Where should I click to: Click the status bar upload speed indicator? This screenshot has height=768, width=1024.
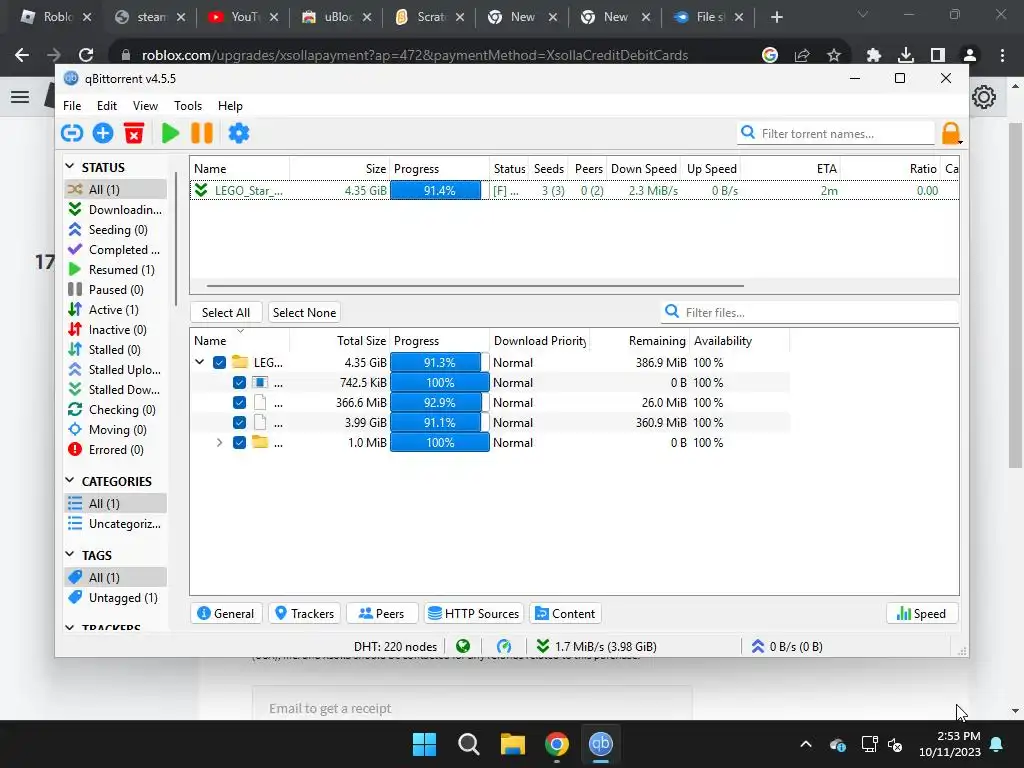(787, 647)
